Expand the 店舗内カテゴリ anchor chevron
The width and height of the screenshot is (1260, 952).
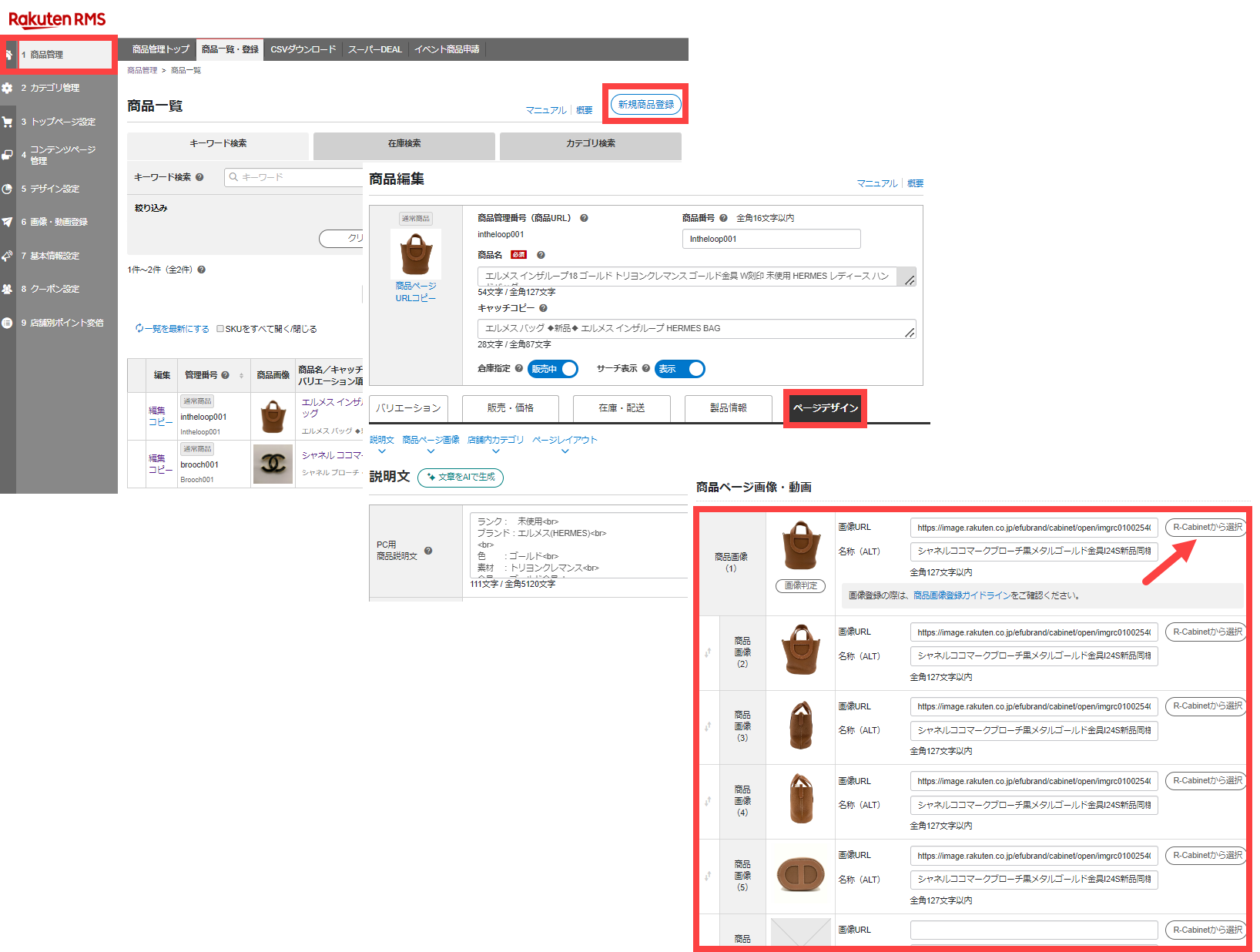[495, 451]
